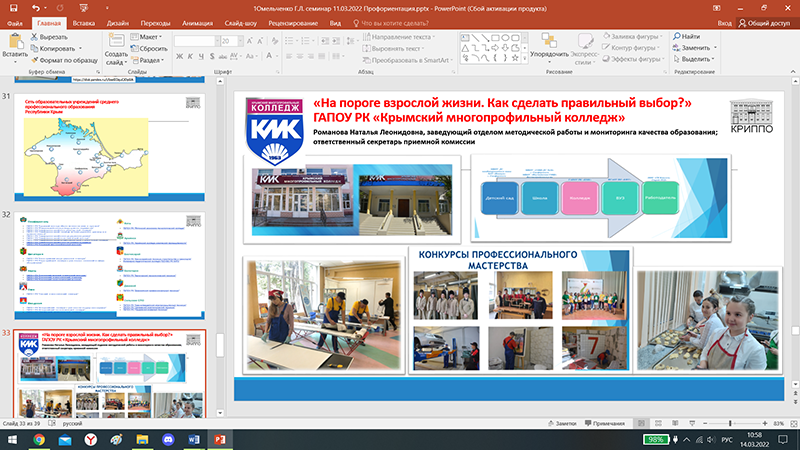Expand the font size dropdown showing 20
Screen dimensions: 800x450
[240, 41]
